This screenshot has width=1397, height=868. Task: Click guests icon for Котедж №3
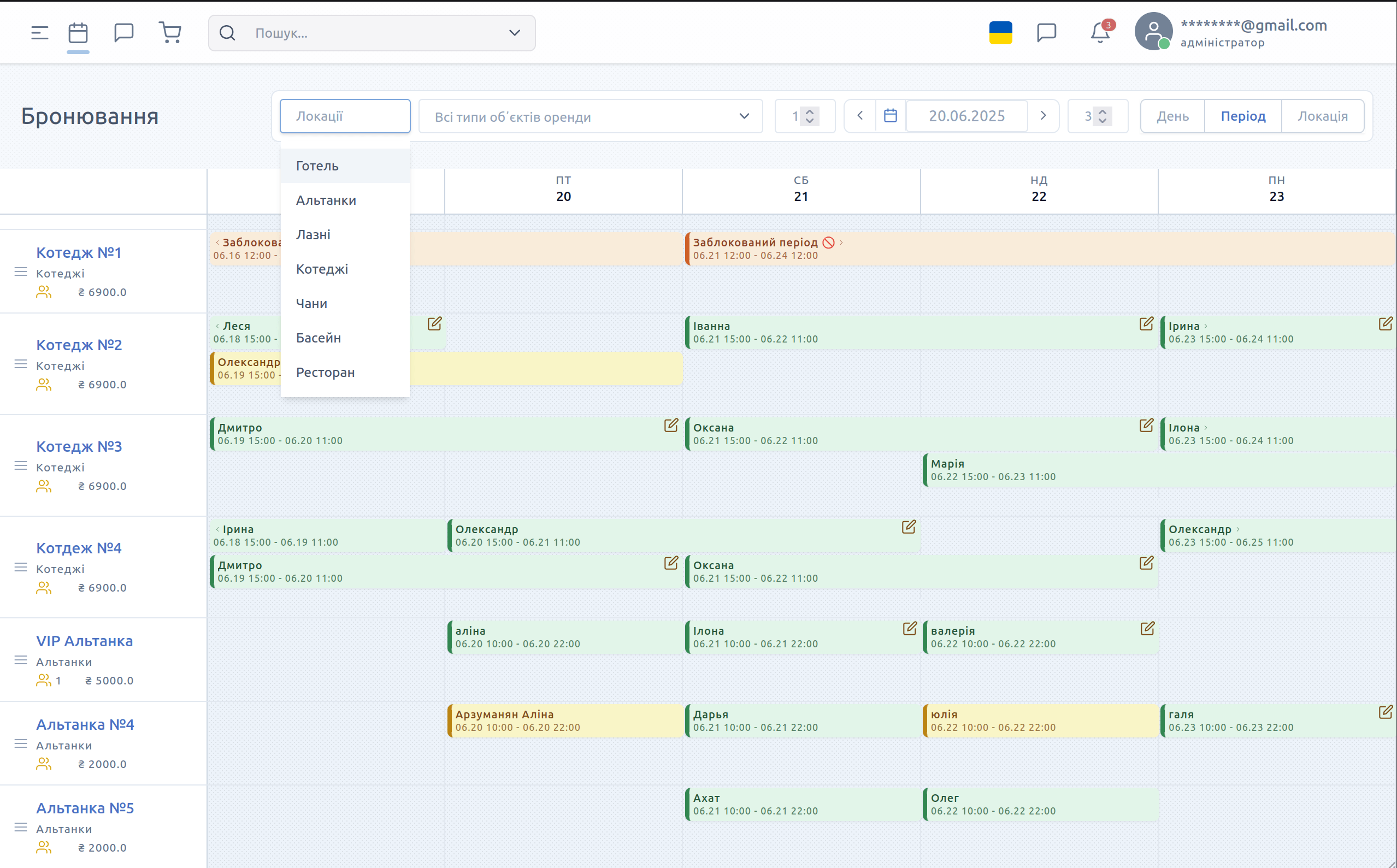point(44,486)
